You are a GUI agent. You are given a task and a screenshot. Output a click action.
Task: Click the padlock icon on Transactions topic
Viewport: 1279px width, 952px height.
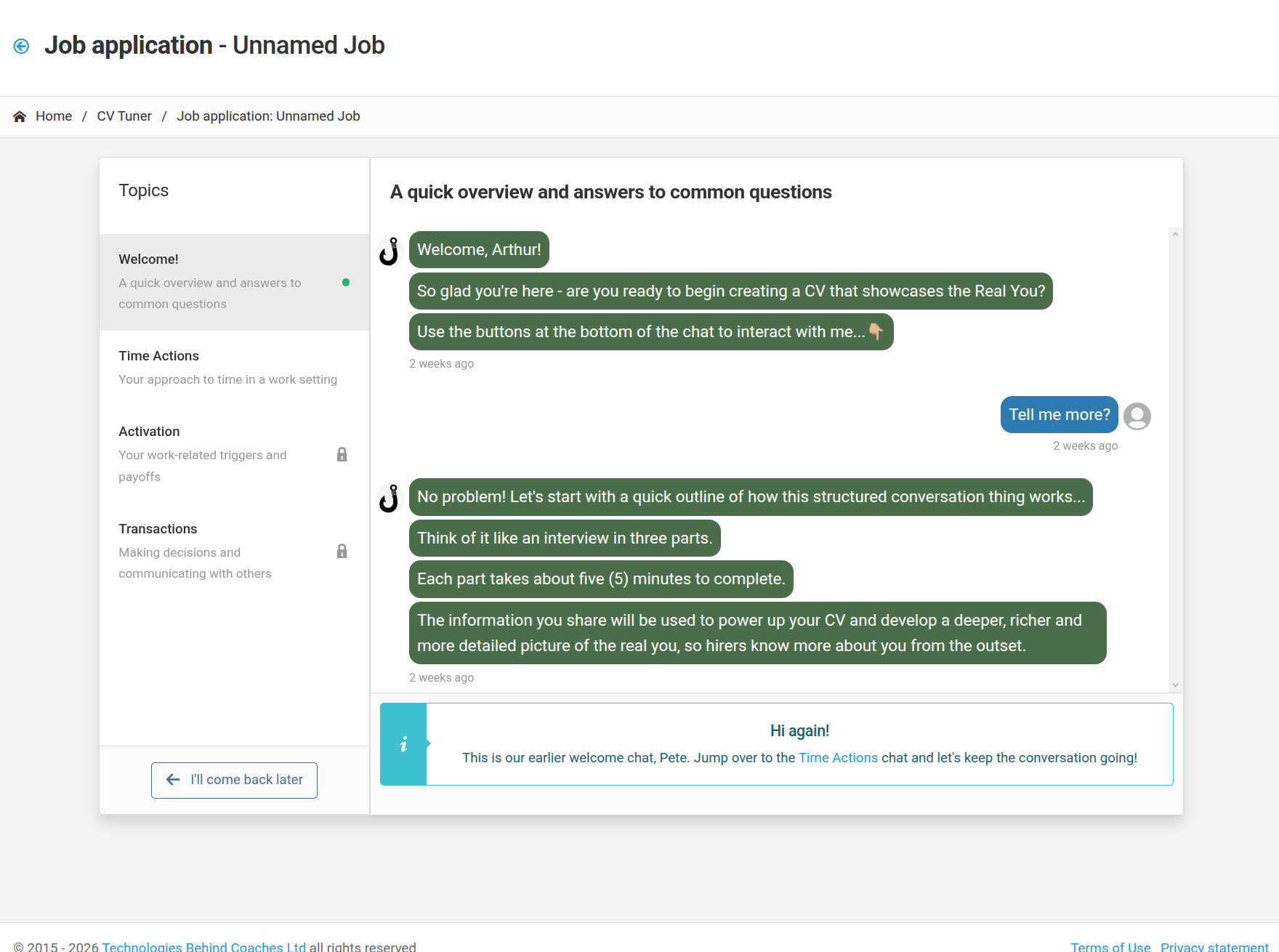pyautogui.click(x=342, y=551)
